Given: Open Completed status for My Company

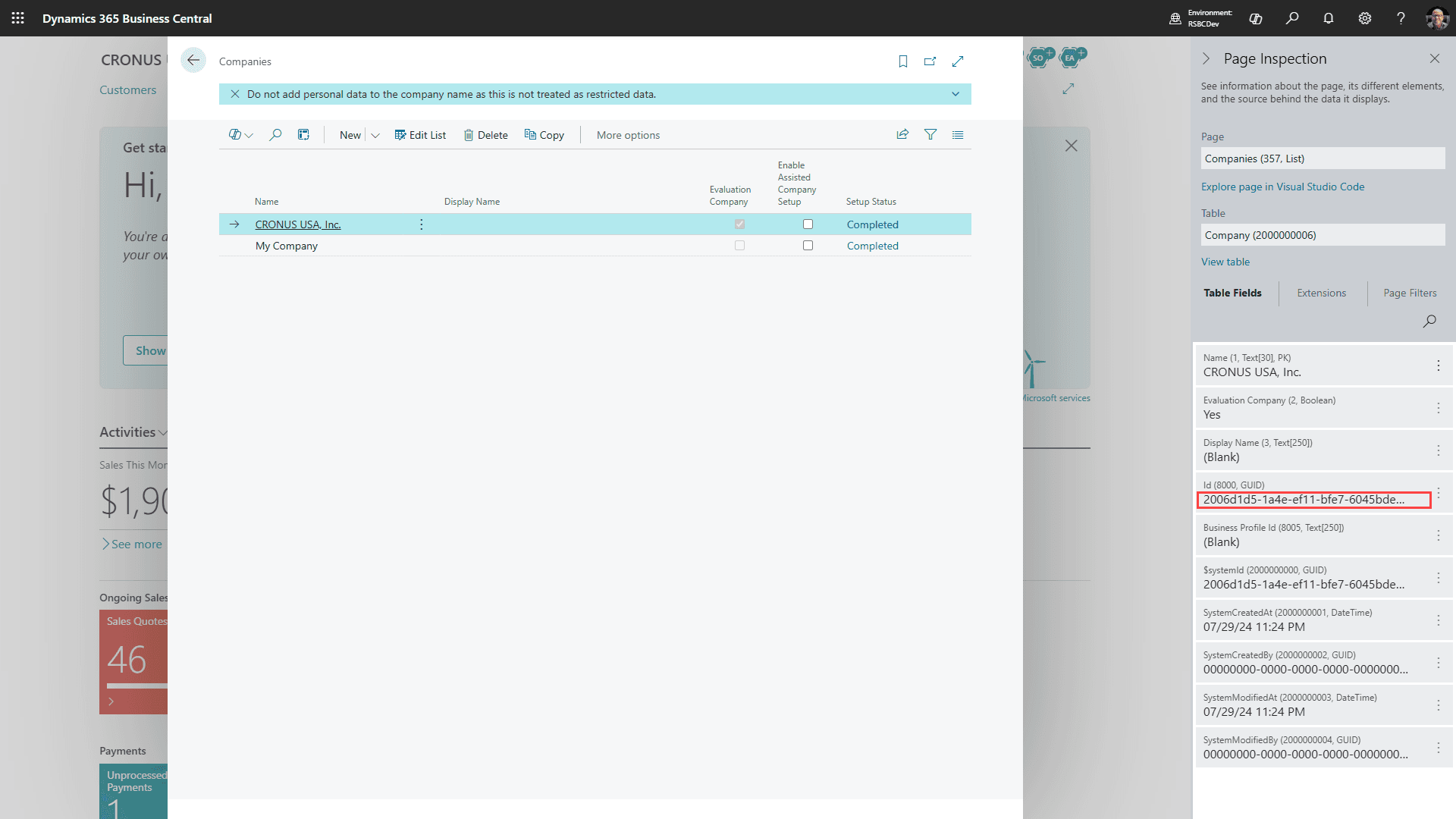Looking at the screenshot, I should click(x=872, y=246).
